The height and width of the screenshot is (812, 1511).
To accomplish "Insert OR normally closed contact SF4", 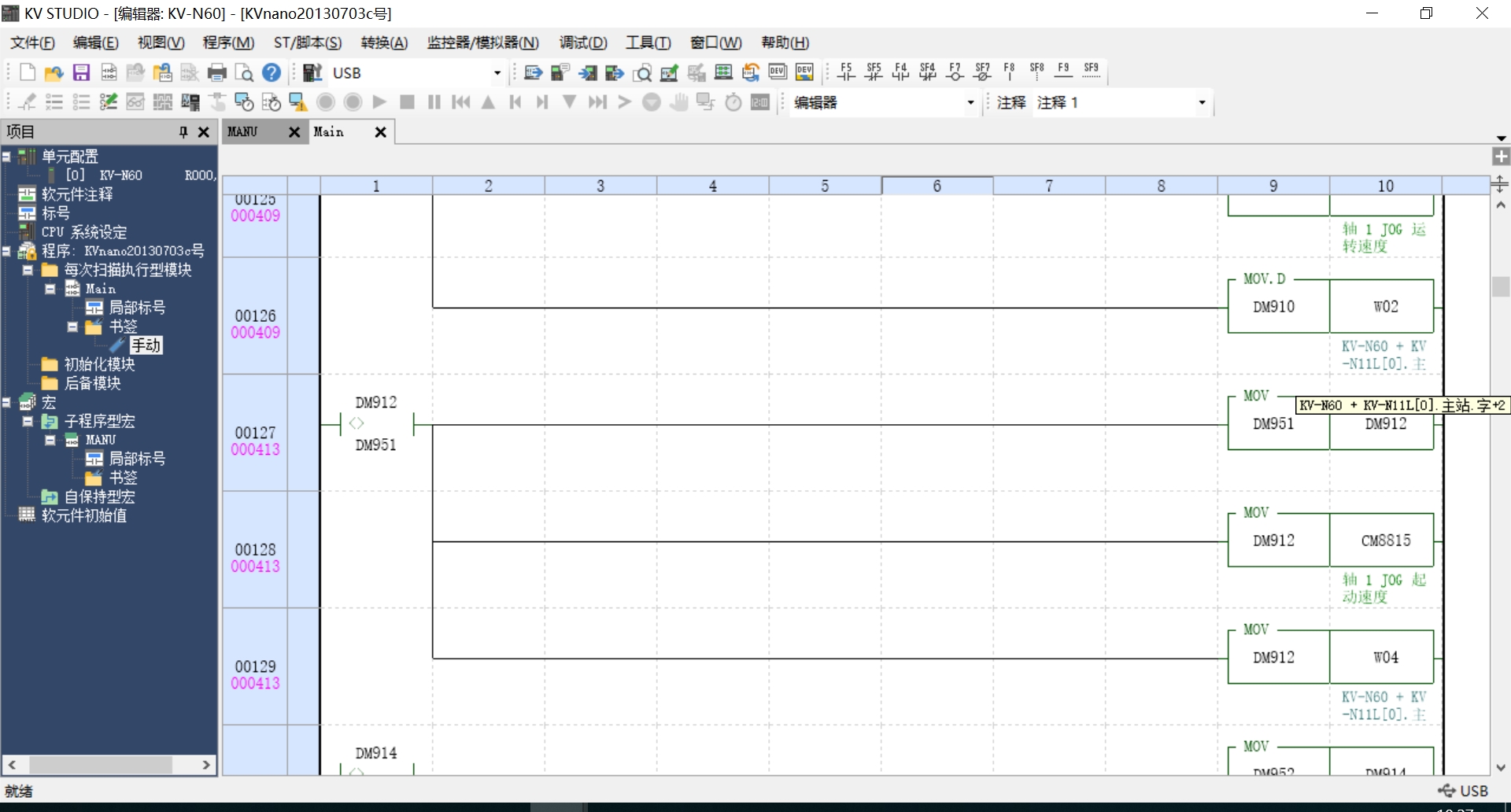I will (x=928, y=72).
